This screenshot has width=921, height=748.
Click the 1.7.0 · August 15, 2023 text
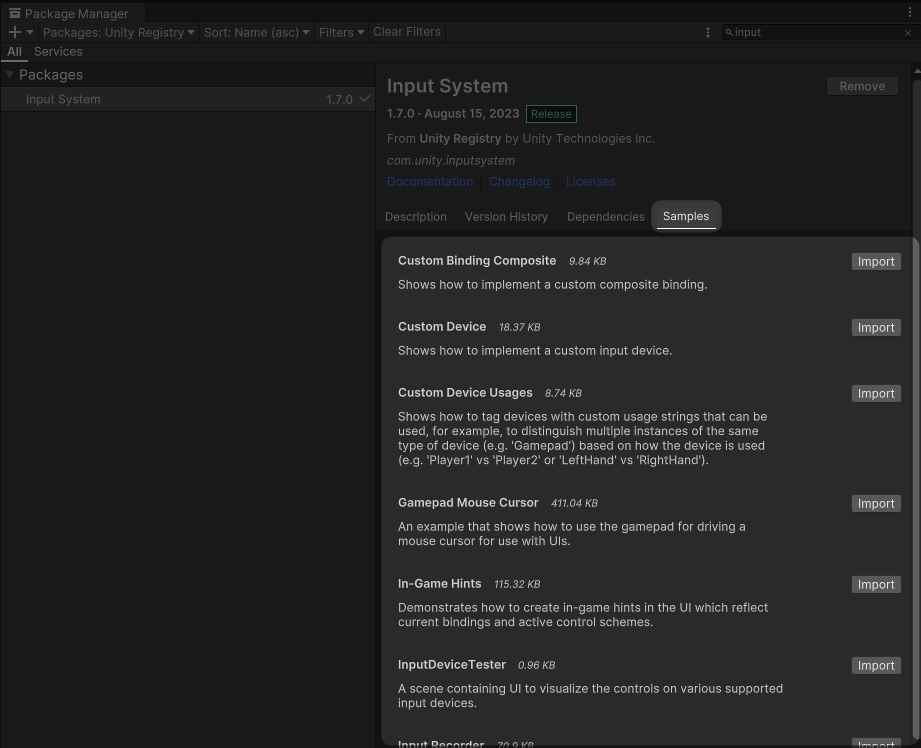[453, 113]
